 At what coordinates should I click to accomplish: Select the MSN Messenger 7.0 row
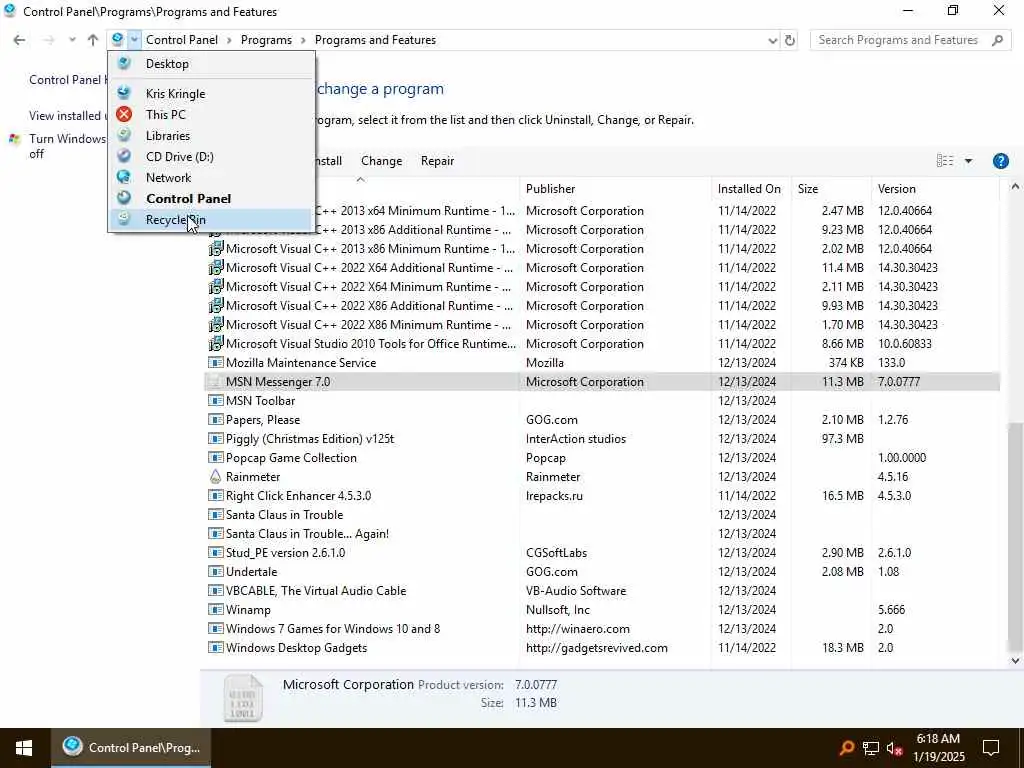coord(602,381)
